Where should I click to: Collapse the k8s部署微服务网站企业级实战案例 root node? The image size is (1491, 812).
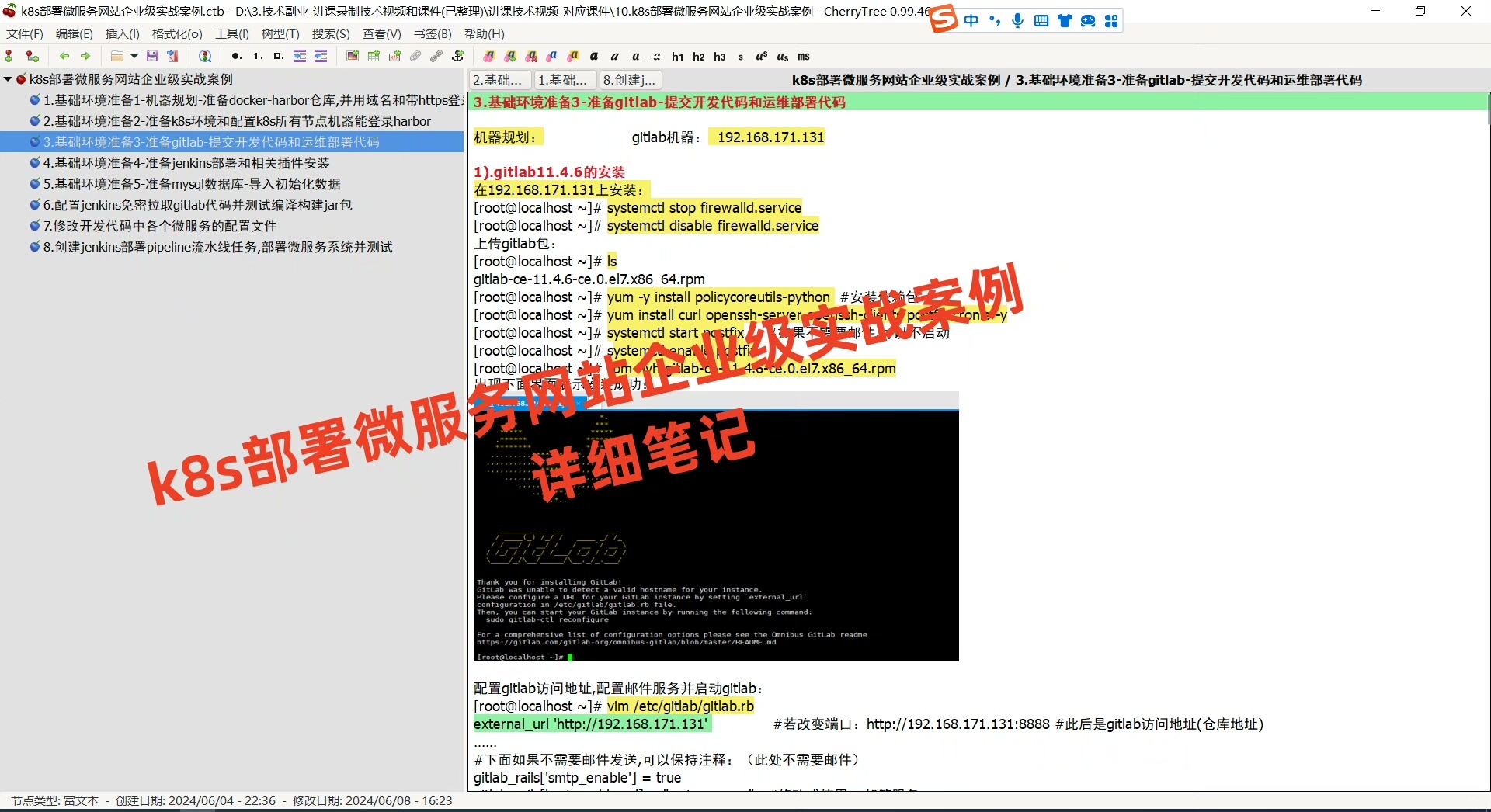click(7, 79)
